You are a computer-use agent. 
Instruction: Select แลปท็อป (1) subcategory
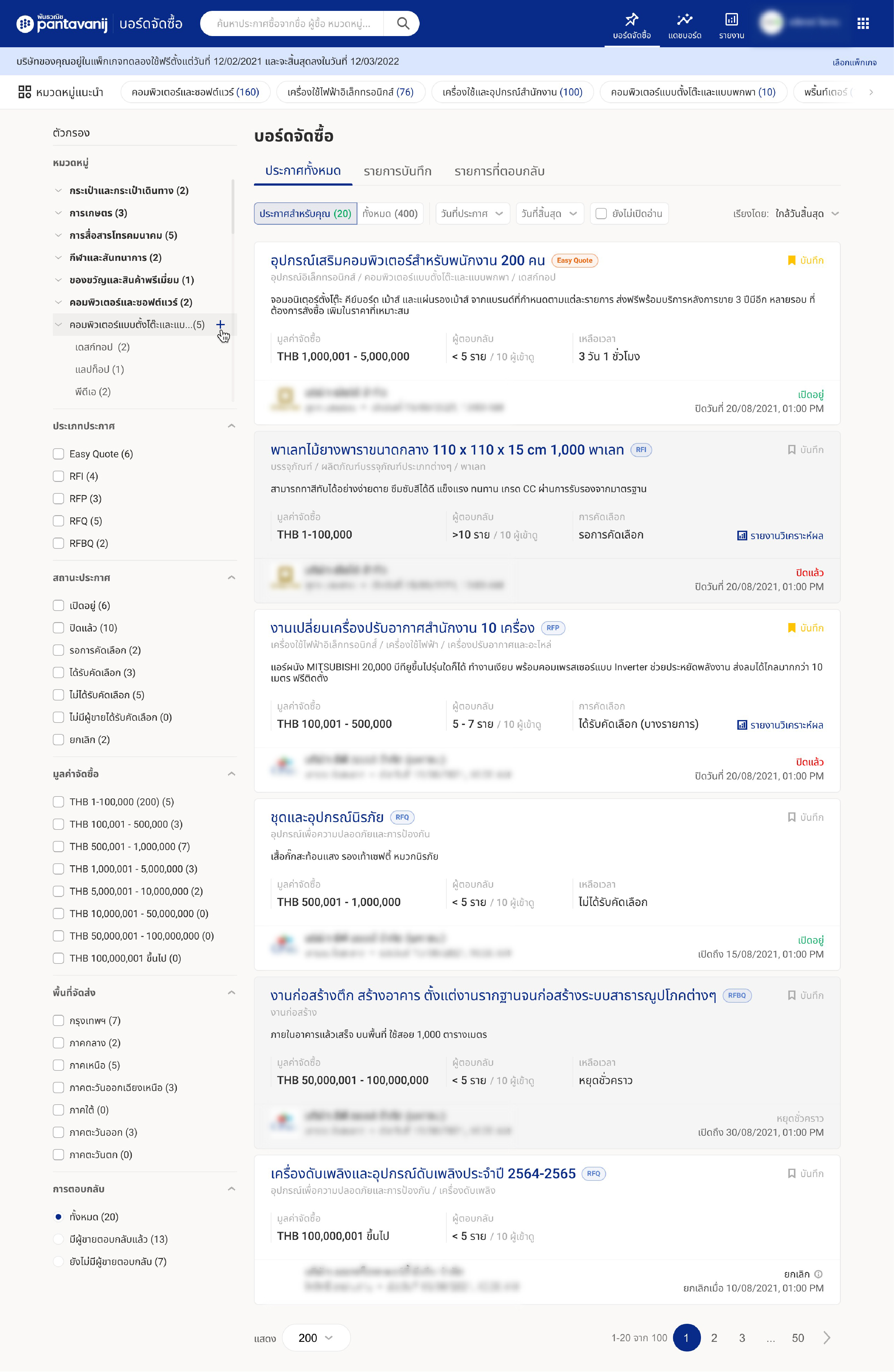coord(99,370)
